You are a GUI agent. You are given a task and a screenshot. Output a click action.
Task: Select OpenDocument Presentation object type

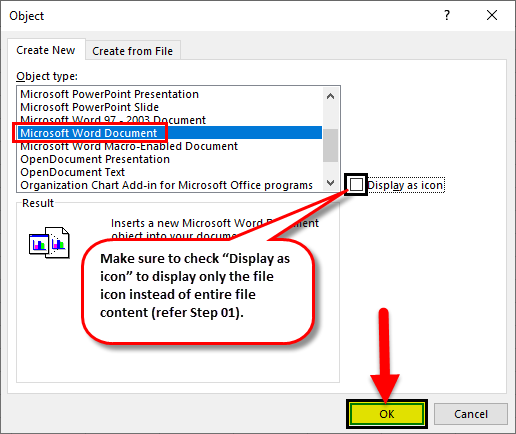[x=170, y=159]
